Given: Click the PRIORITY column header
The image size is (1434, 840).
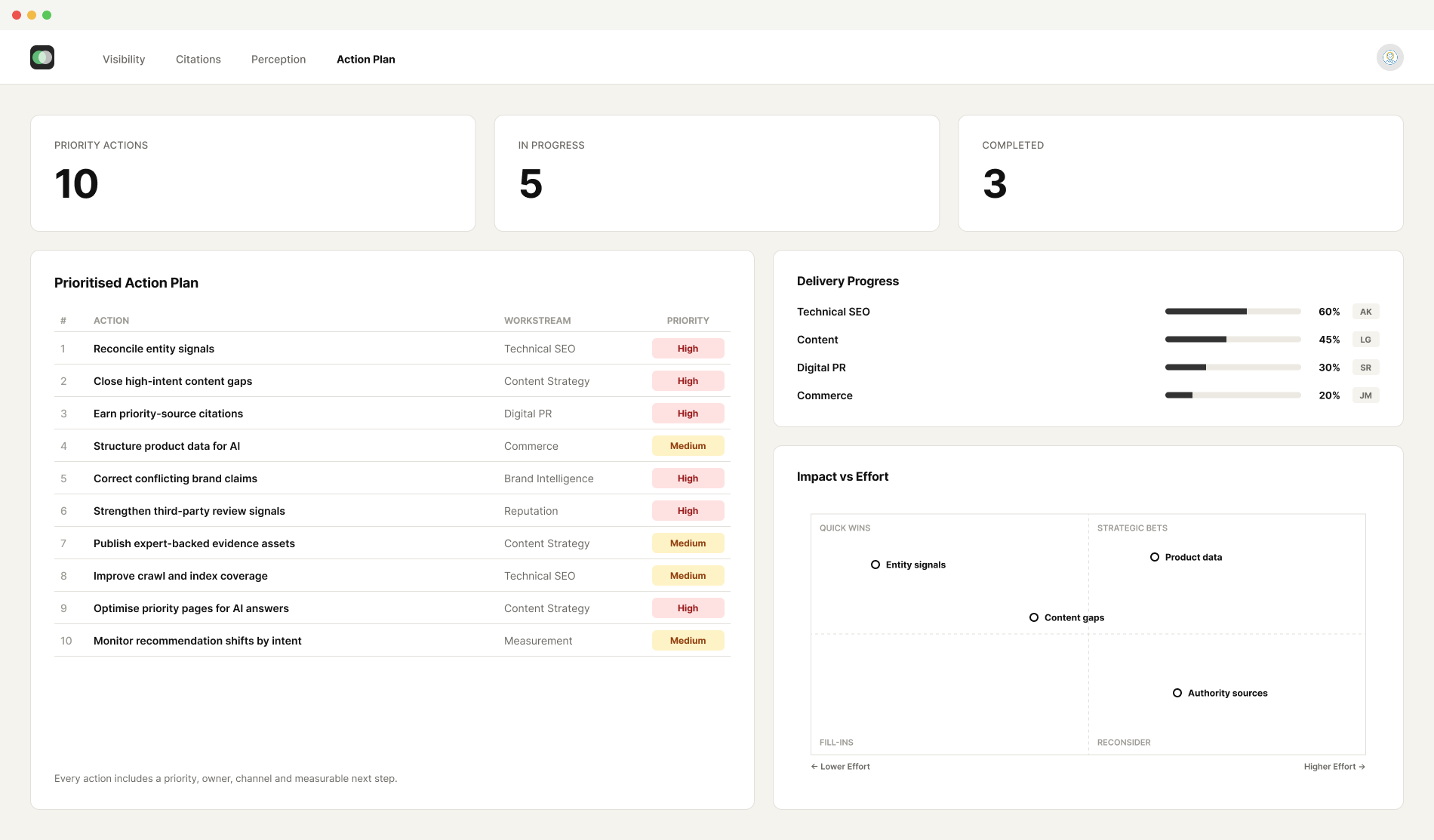Looking at the screenshot, I should pos(688,321).
